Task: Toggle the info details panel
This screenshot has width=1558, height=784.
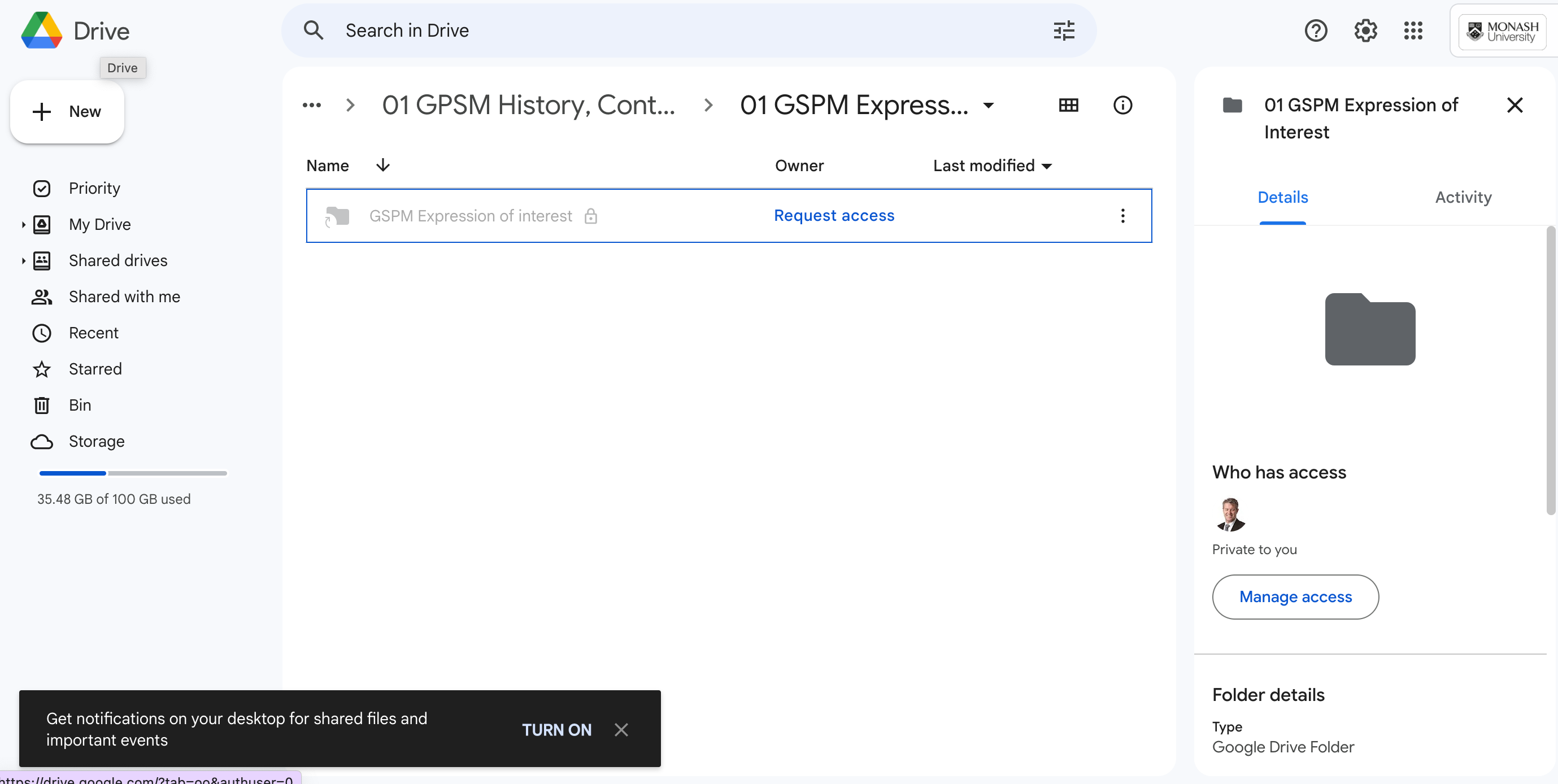Action: (x=1122, y=105)
